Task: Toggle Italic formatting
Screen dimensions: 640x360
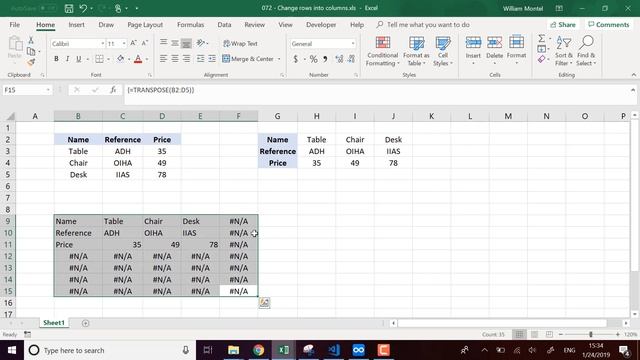Action: [x=67, y=59]
